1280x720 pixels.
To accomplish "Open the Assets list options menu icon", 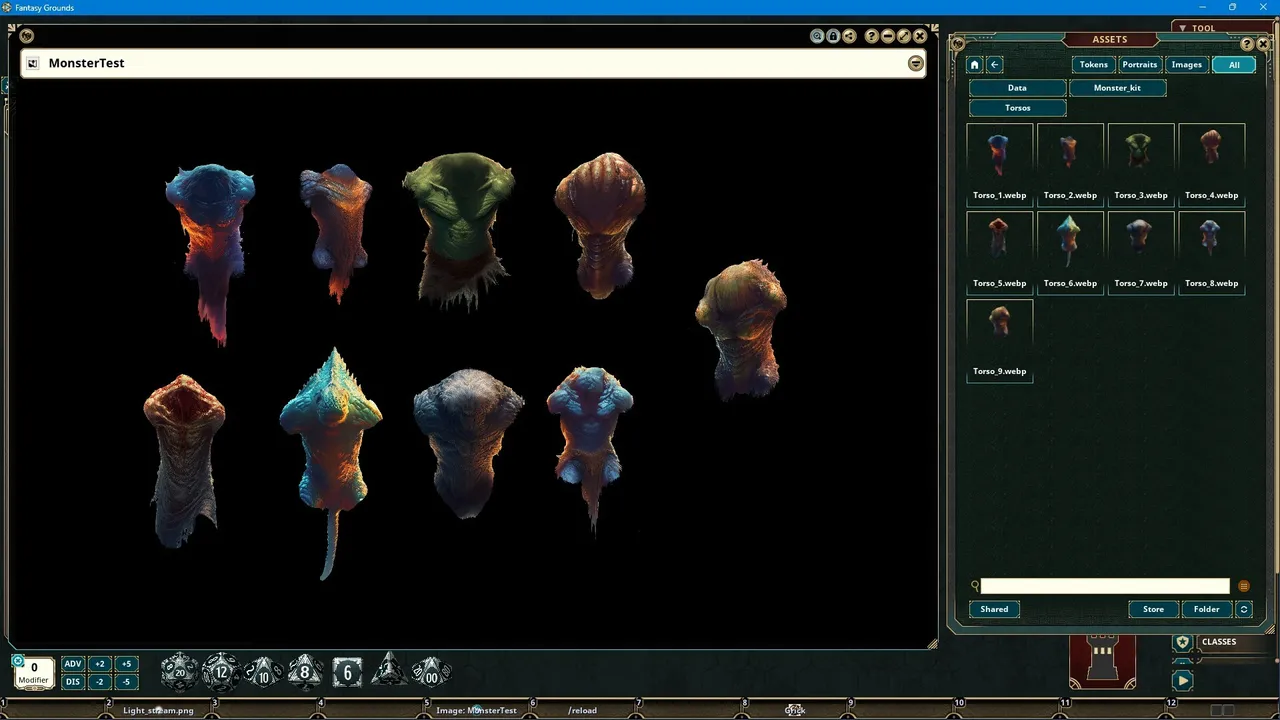I will tap(1244, 586).
